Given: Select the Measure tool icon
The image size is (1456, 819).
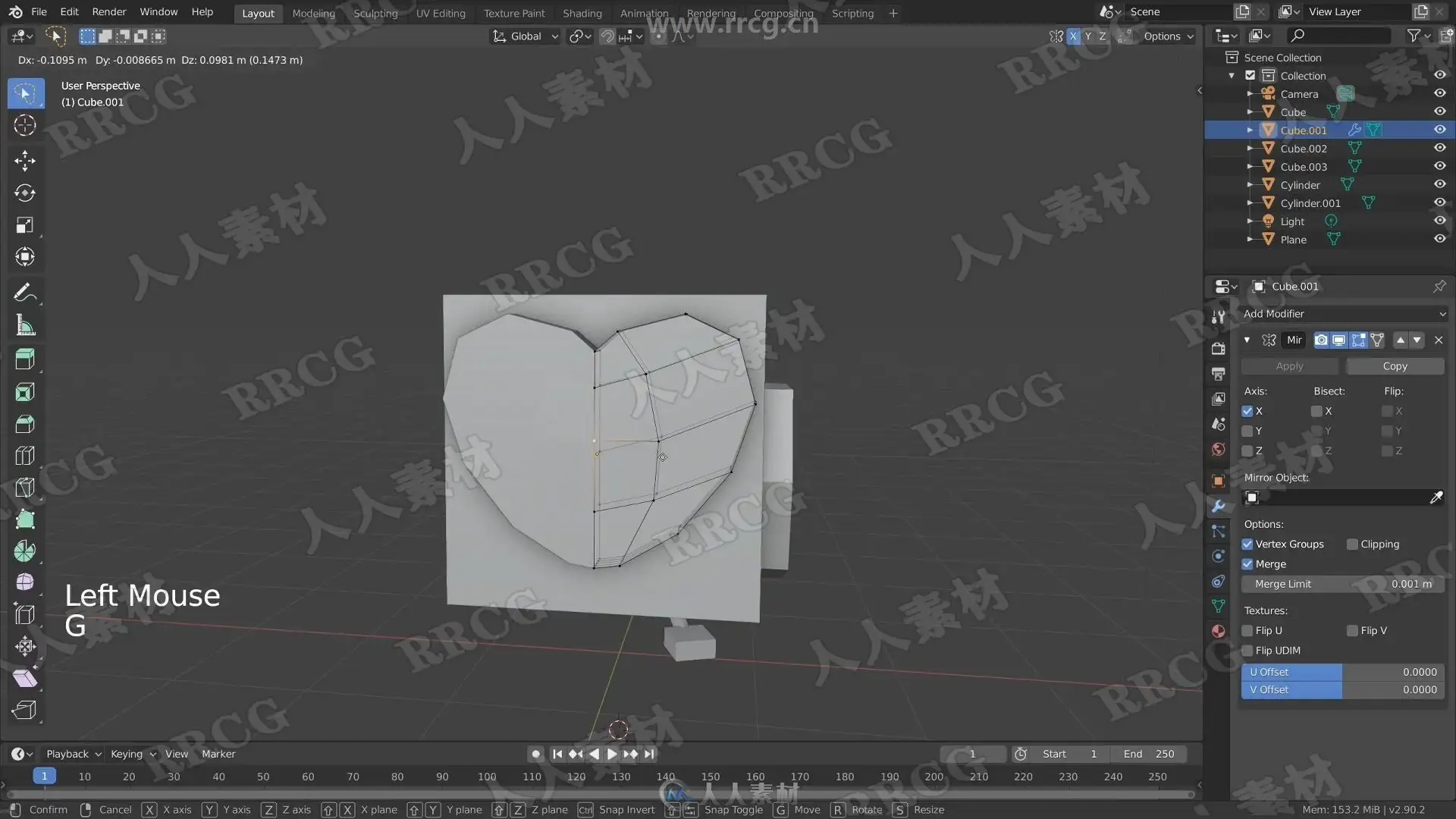Looking at the screenshot, I should tap(24, 326).
